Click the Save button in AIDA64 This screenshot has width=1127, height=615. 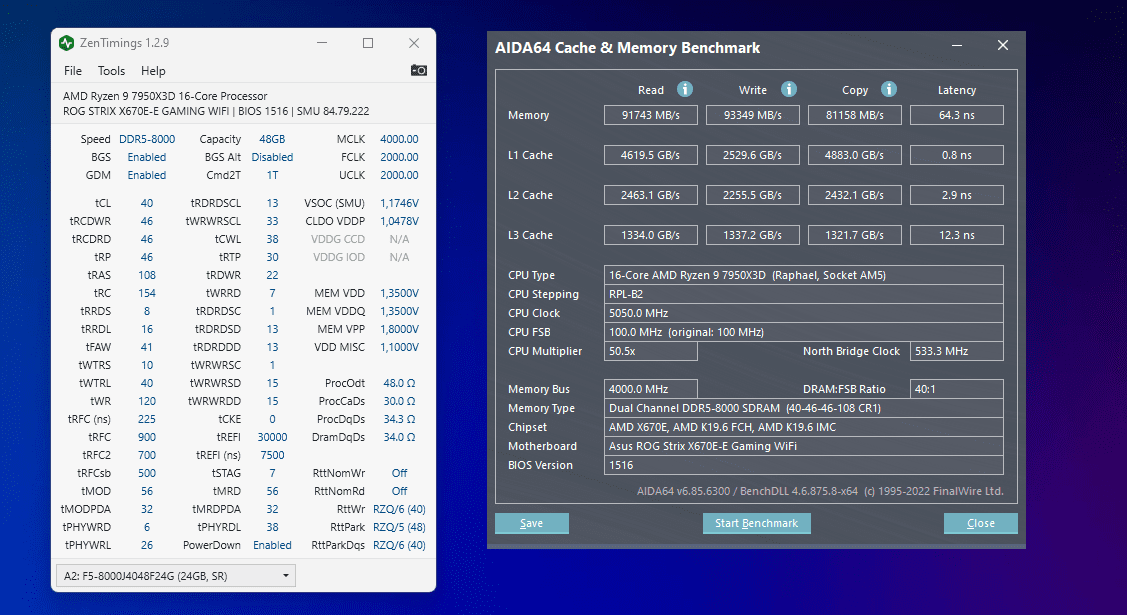click(x=532, y=523)
